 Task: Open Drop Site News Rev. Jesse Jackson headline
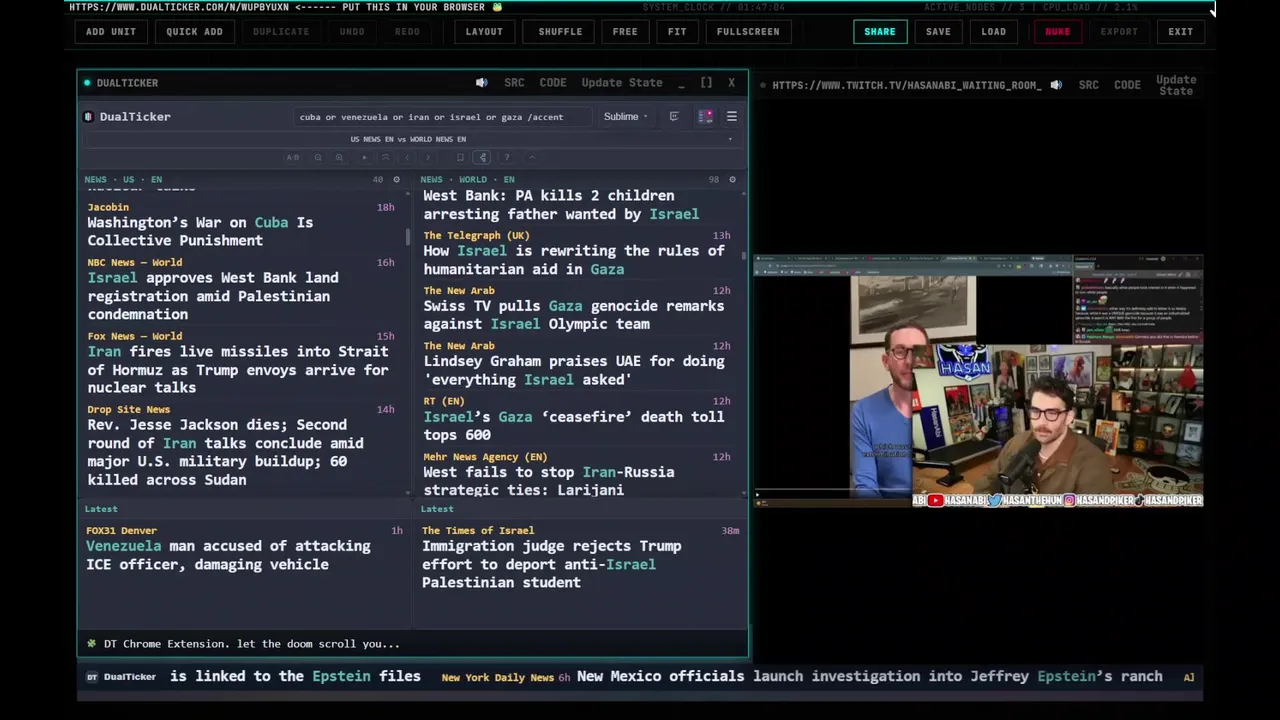(225, 452)
